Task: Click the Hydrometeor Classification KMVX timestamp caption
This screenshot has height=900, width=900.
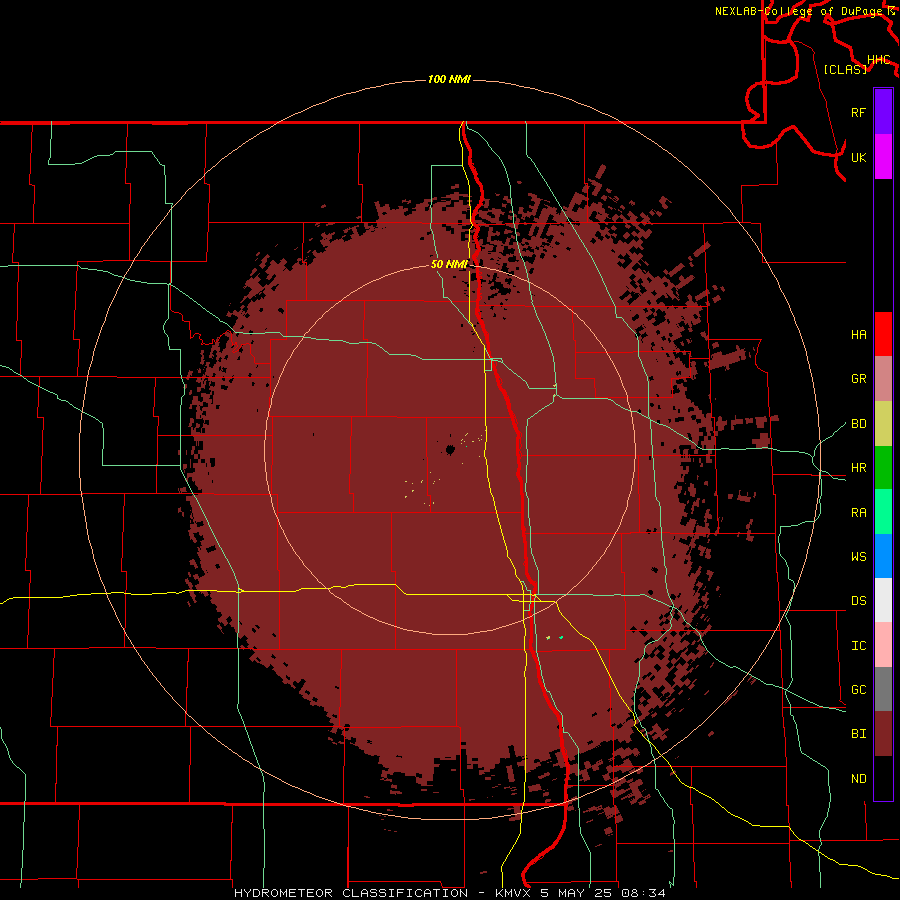Action: click(450, 893)
